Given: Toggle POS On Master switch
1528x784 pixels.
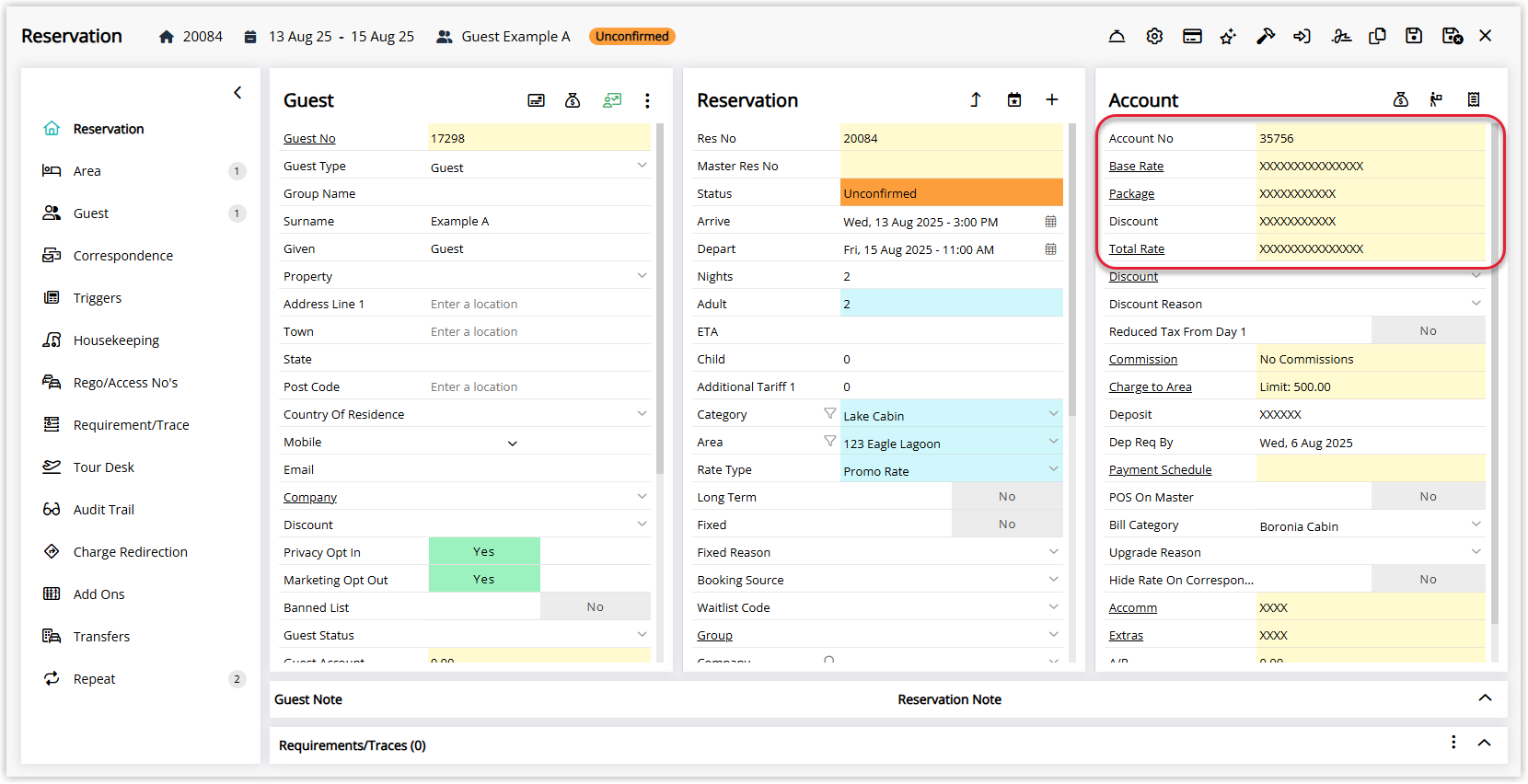Looking at the screenshot, I should [1428, 496].
